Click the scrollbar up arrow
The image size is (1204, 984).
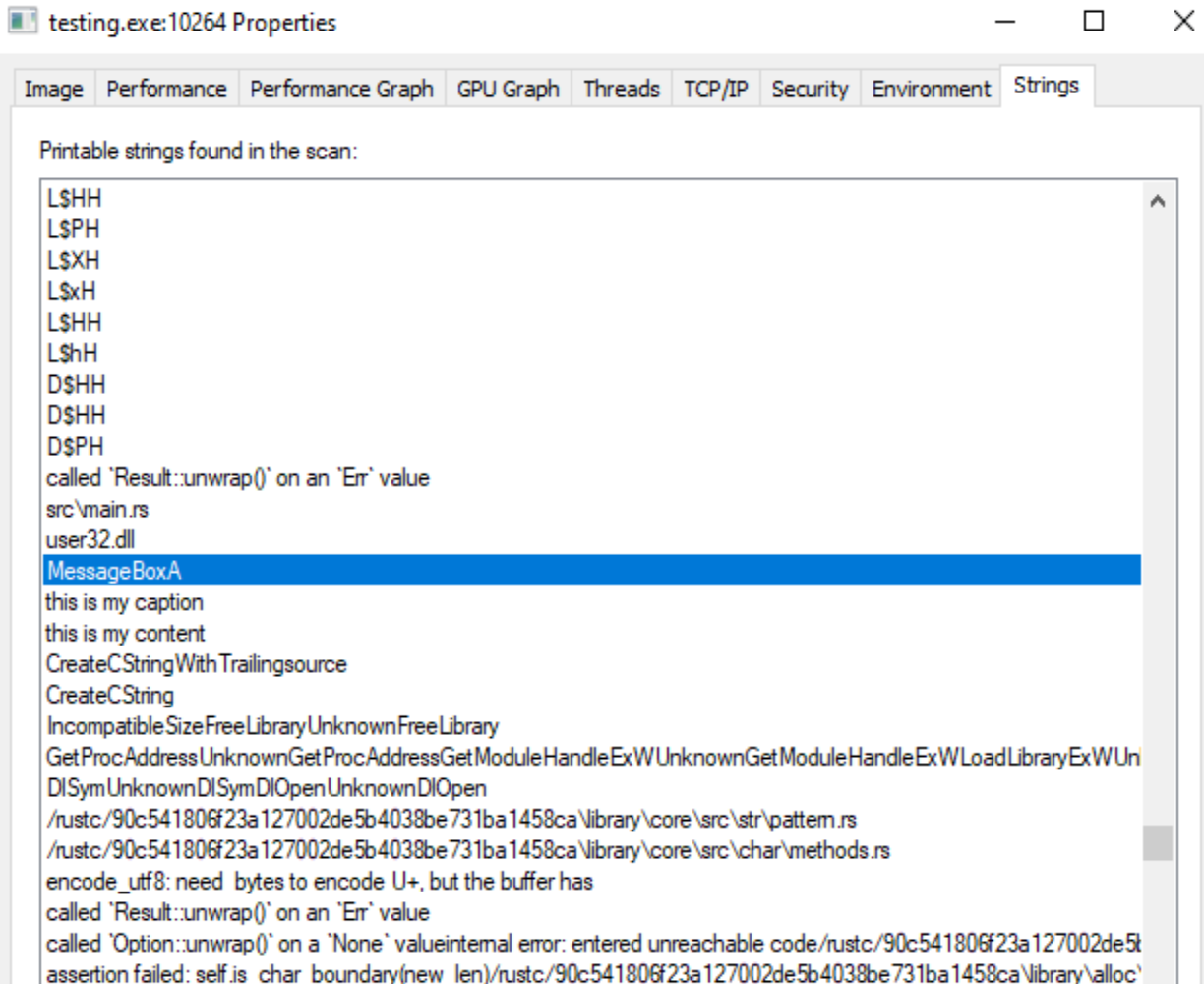(x=1158, y=201)
